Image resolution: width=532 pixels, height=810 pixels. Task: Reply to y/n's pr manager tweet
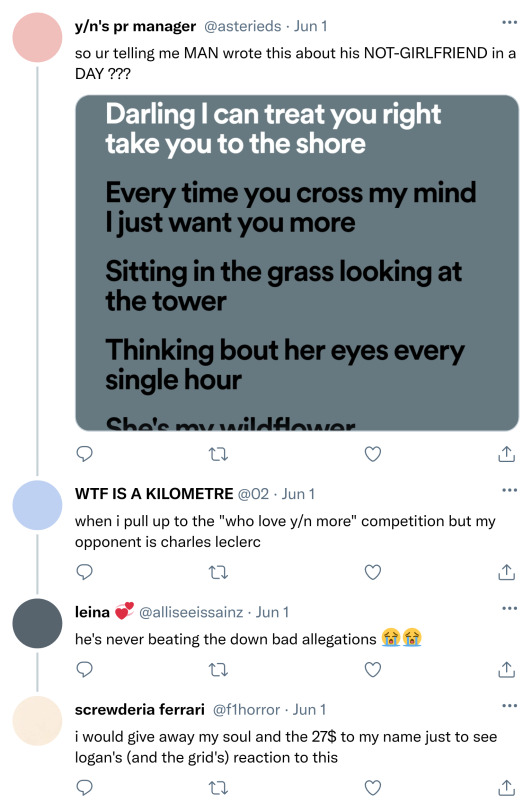coord(84,454)
